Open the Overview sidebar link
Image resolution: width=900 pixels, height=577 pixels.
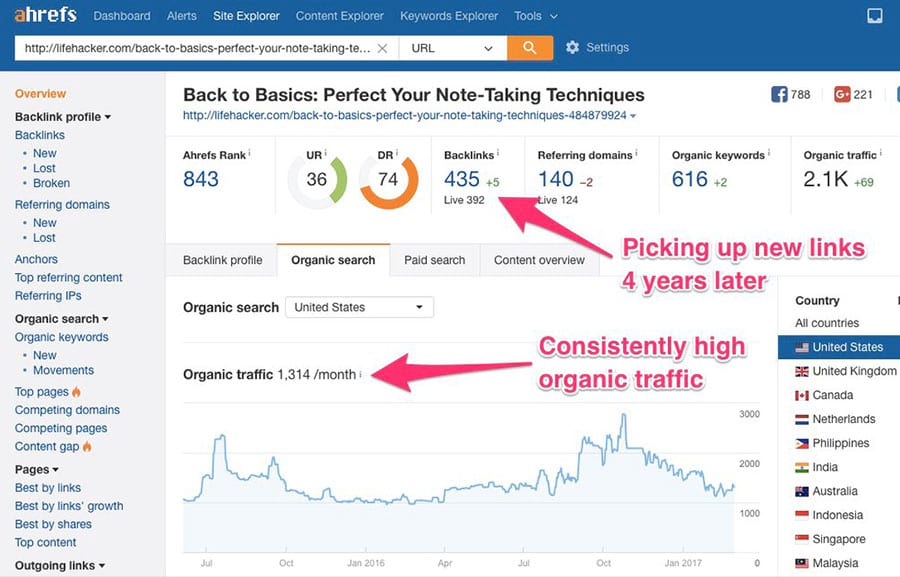click(40, 94)
